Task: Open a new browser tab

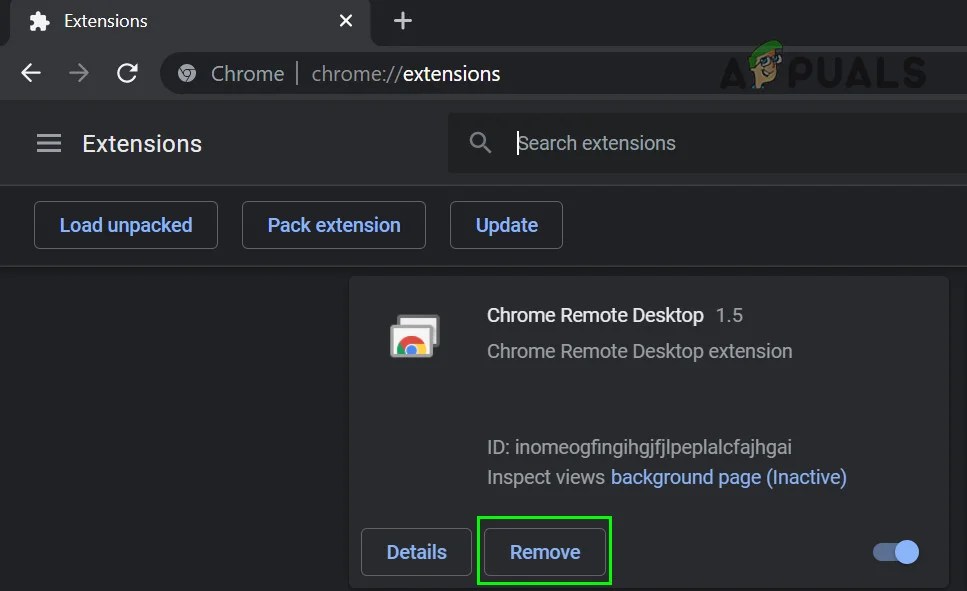Action: pyautogui.click(x=403, y=20)
